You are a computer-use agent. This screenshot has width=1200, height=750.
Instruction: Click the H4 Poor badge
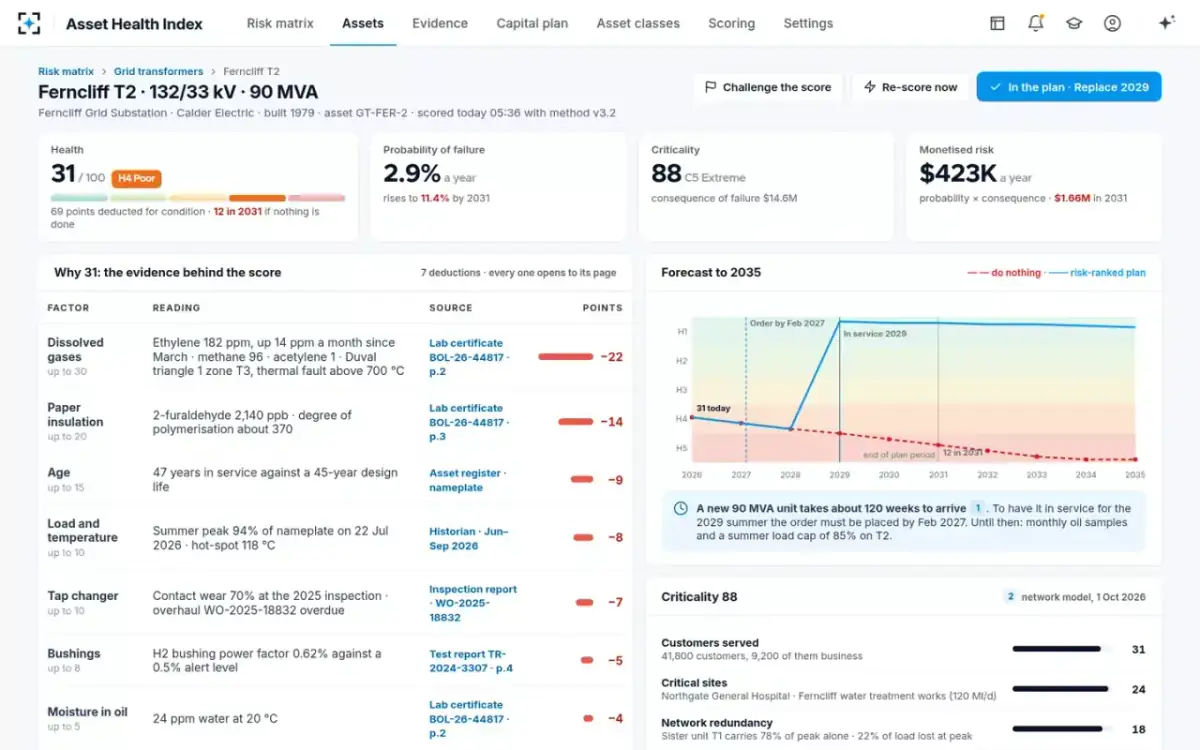136,178
